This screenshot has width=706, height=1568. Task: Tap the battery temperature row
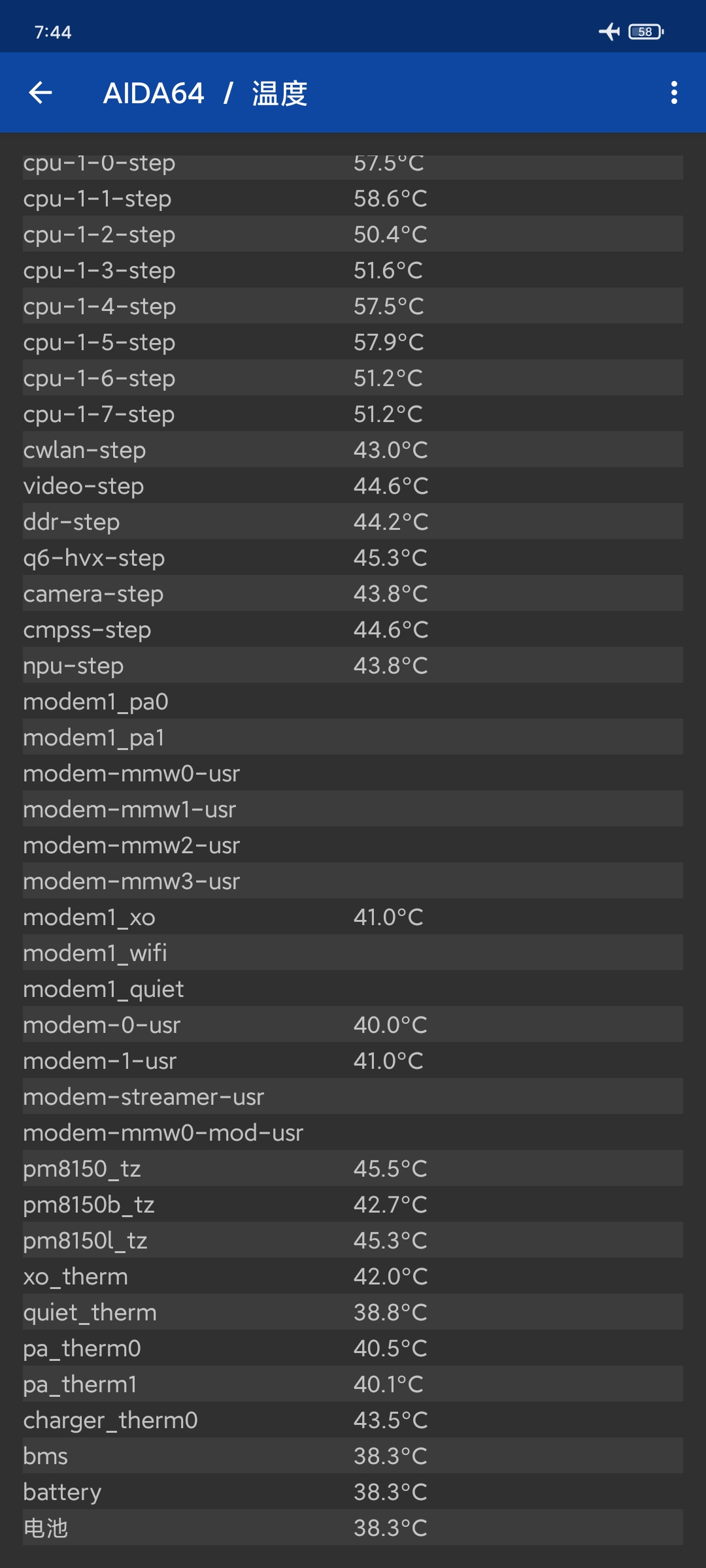pos(353,1492)
